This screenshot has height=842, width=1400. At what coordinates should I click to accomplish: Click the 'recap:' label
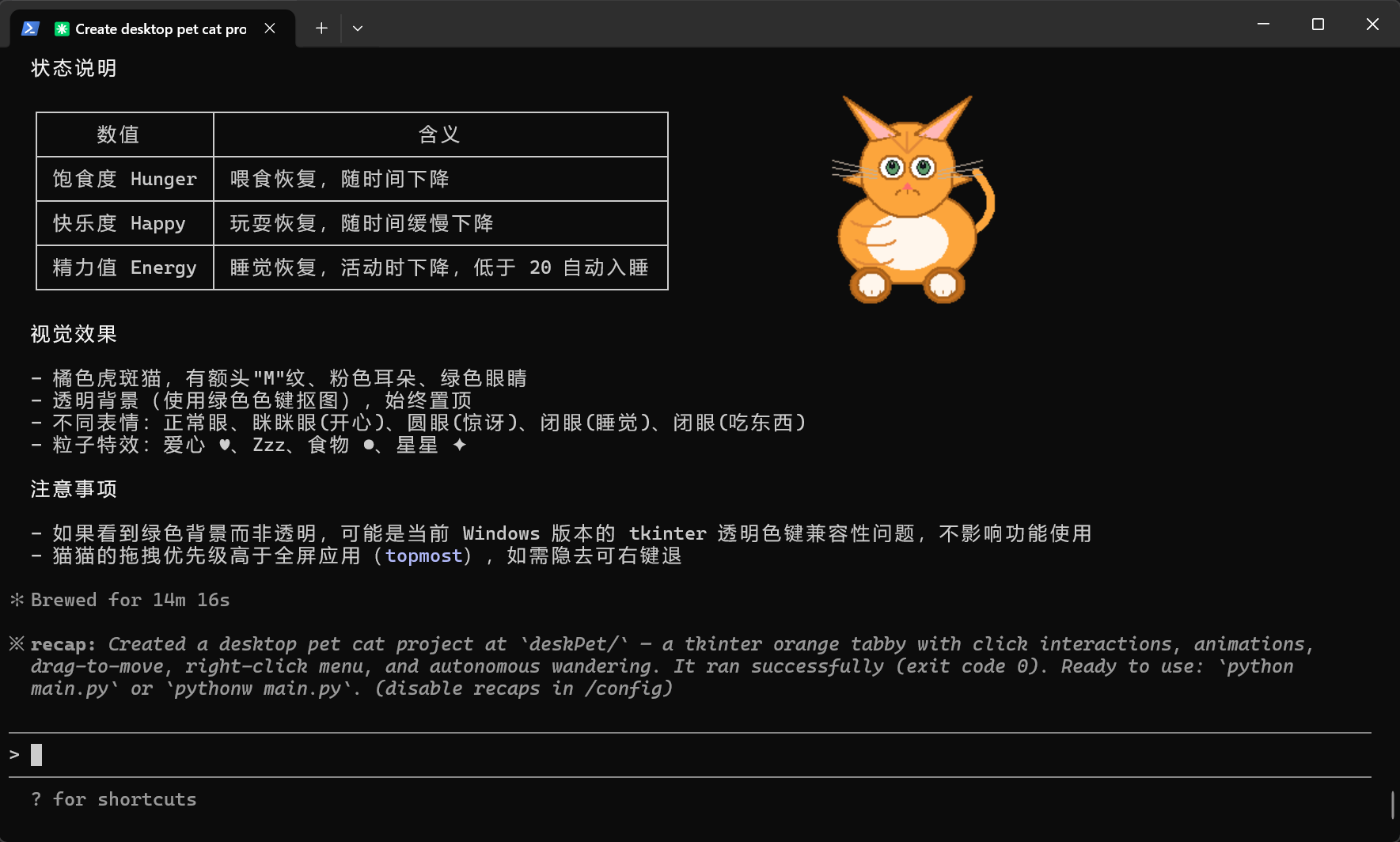point(63,644)
